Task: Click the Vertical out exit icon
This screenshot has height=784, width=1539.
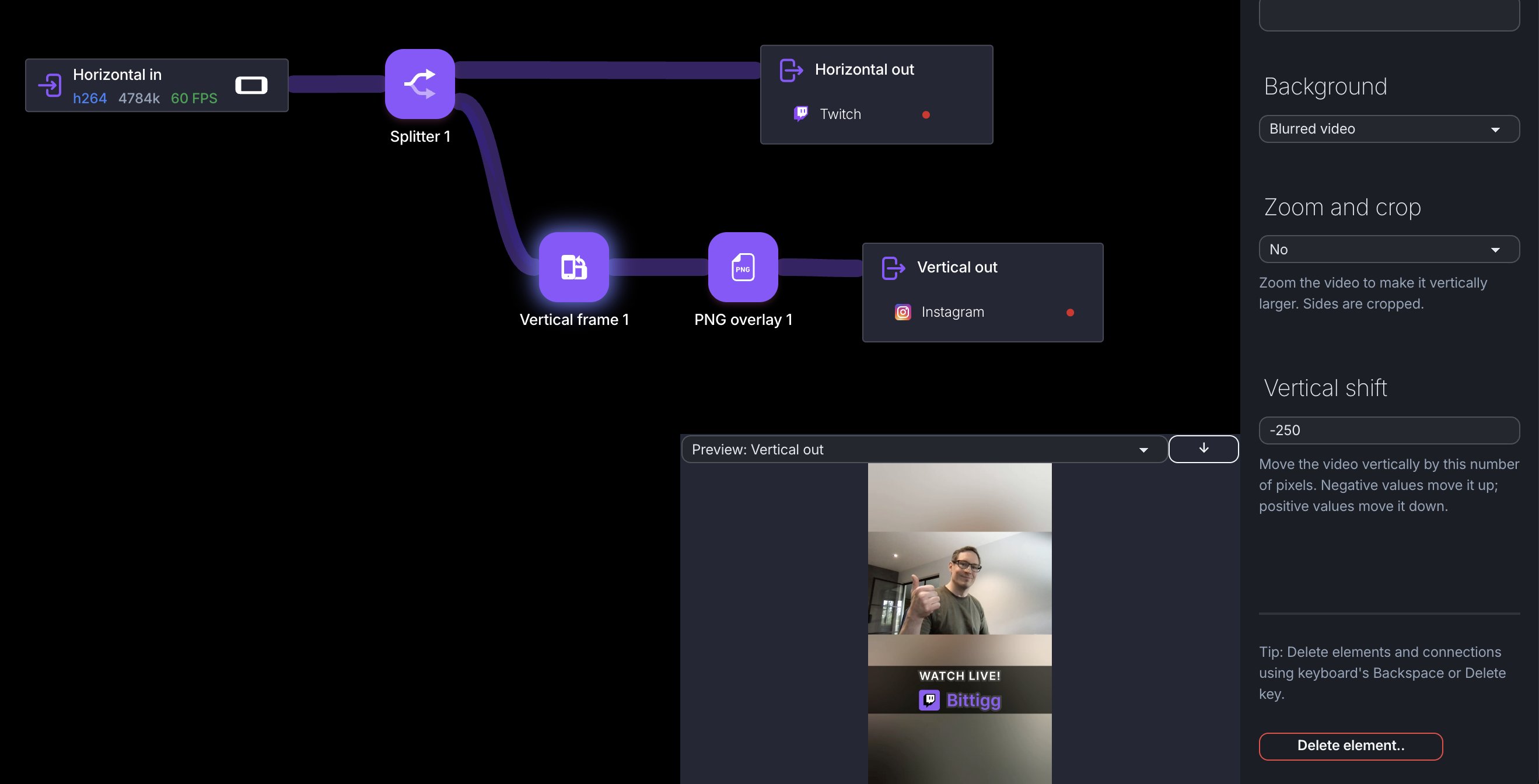Action: point(893,268)
